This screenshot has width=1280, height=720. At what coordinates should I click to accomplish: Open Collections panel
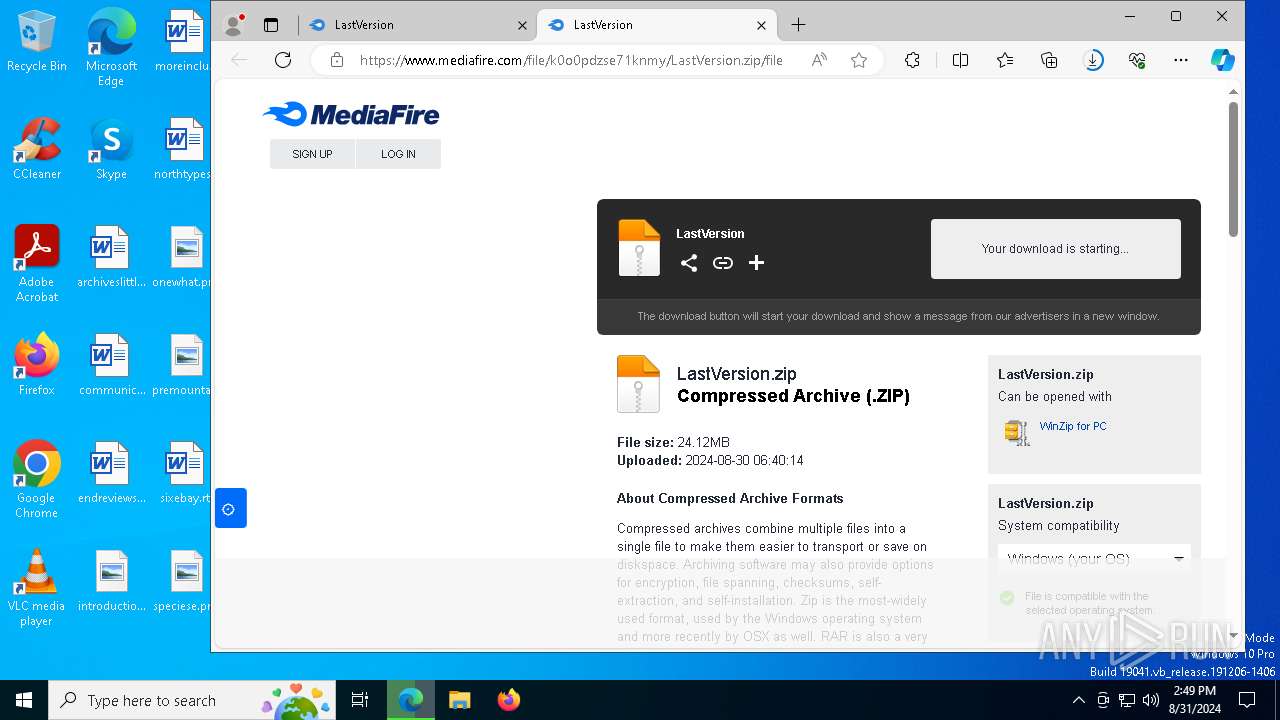[1049, 60]
